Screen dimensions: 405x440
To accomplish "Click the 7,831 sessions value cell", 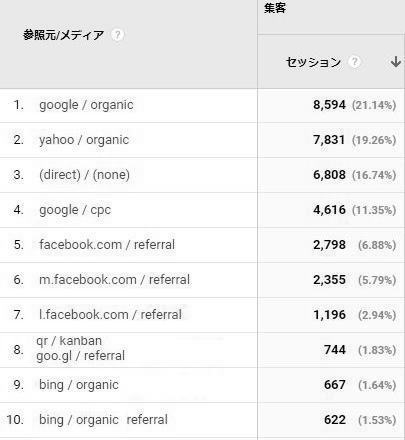I will (x=329, y=140).
